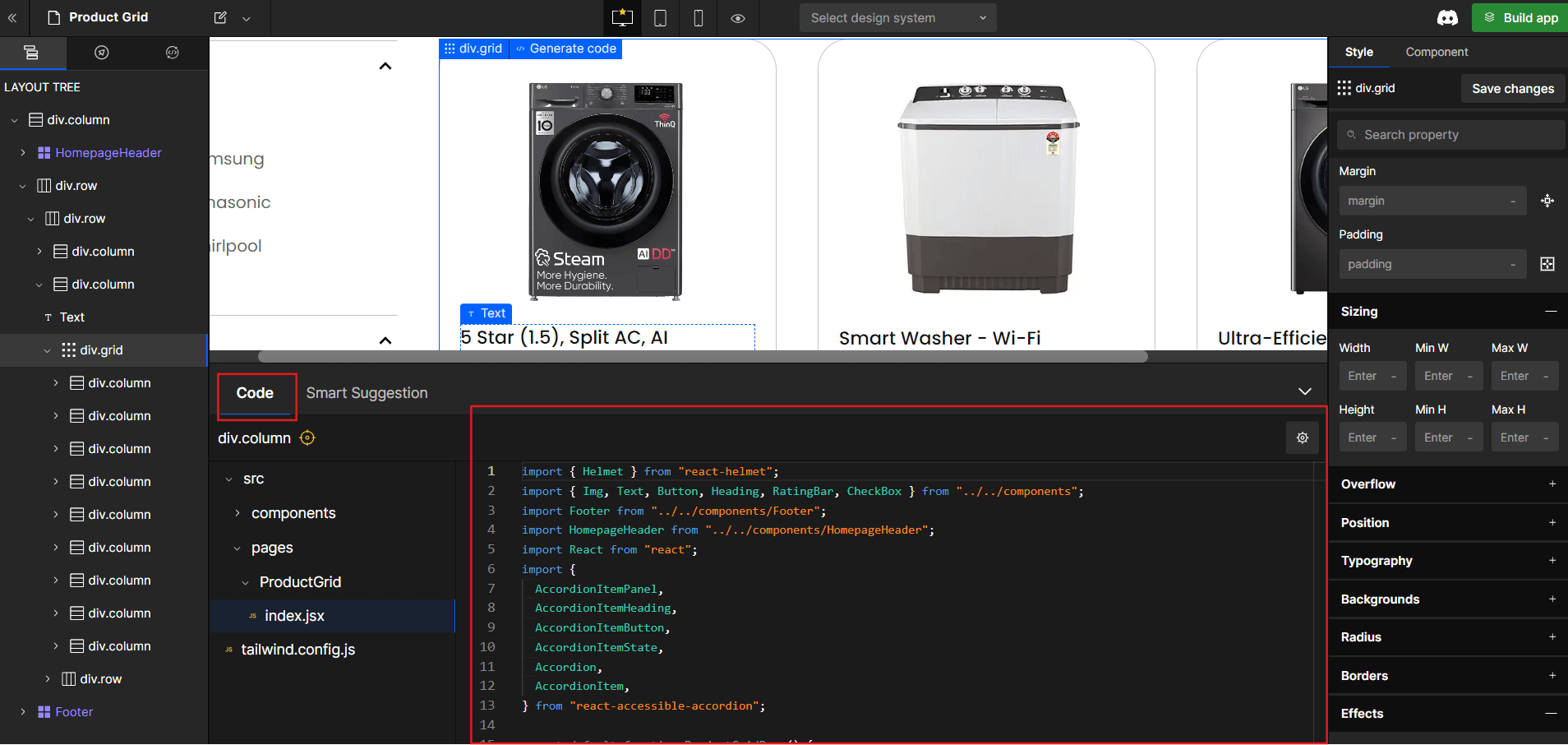Click Min H Enter field

click(x=1449, y=437)
